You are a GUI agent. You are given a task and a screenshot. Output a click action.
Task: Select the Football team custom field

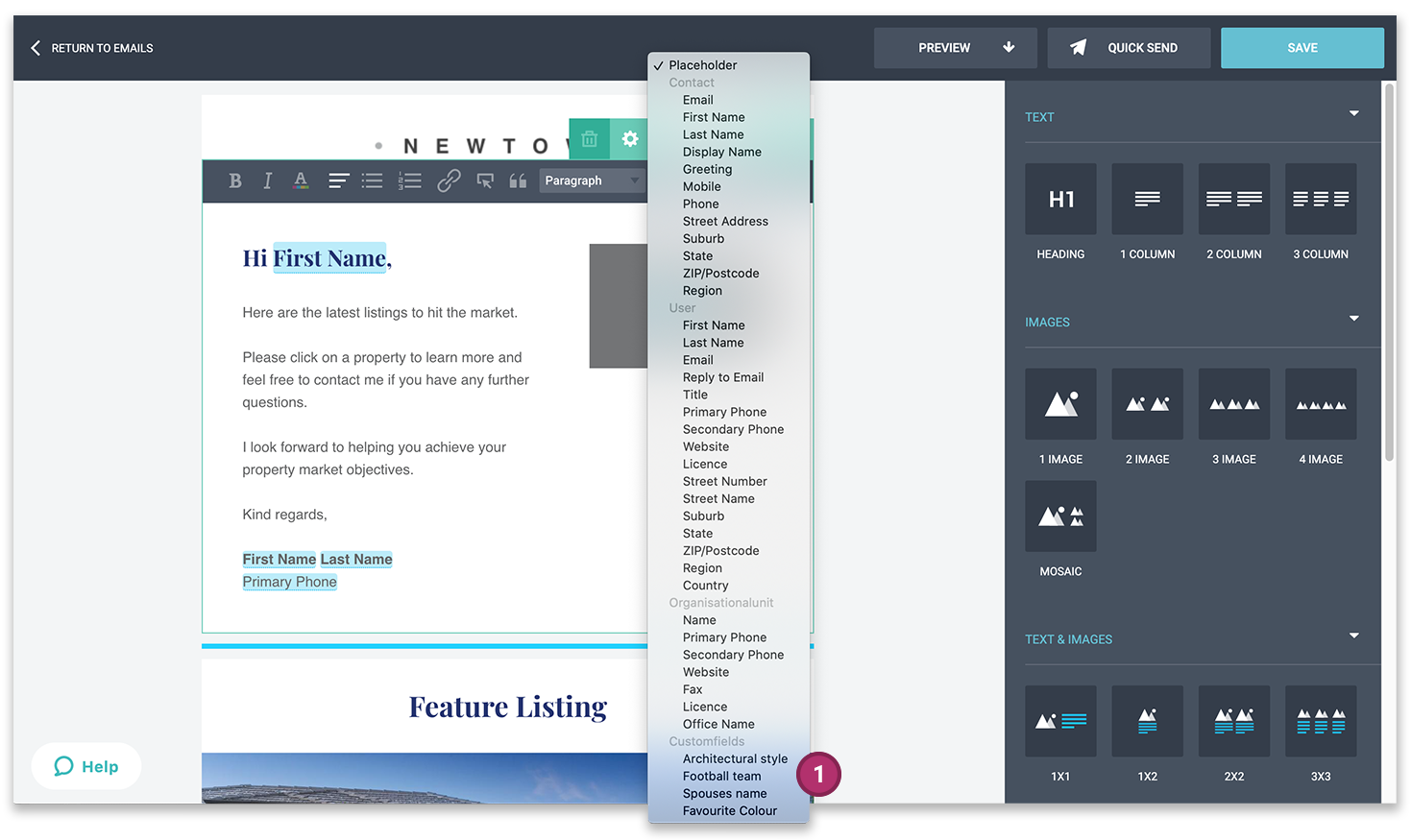point(721,776)
